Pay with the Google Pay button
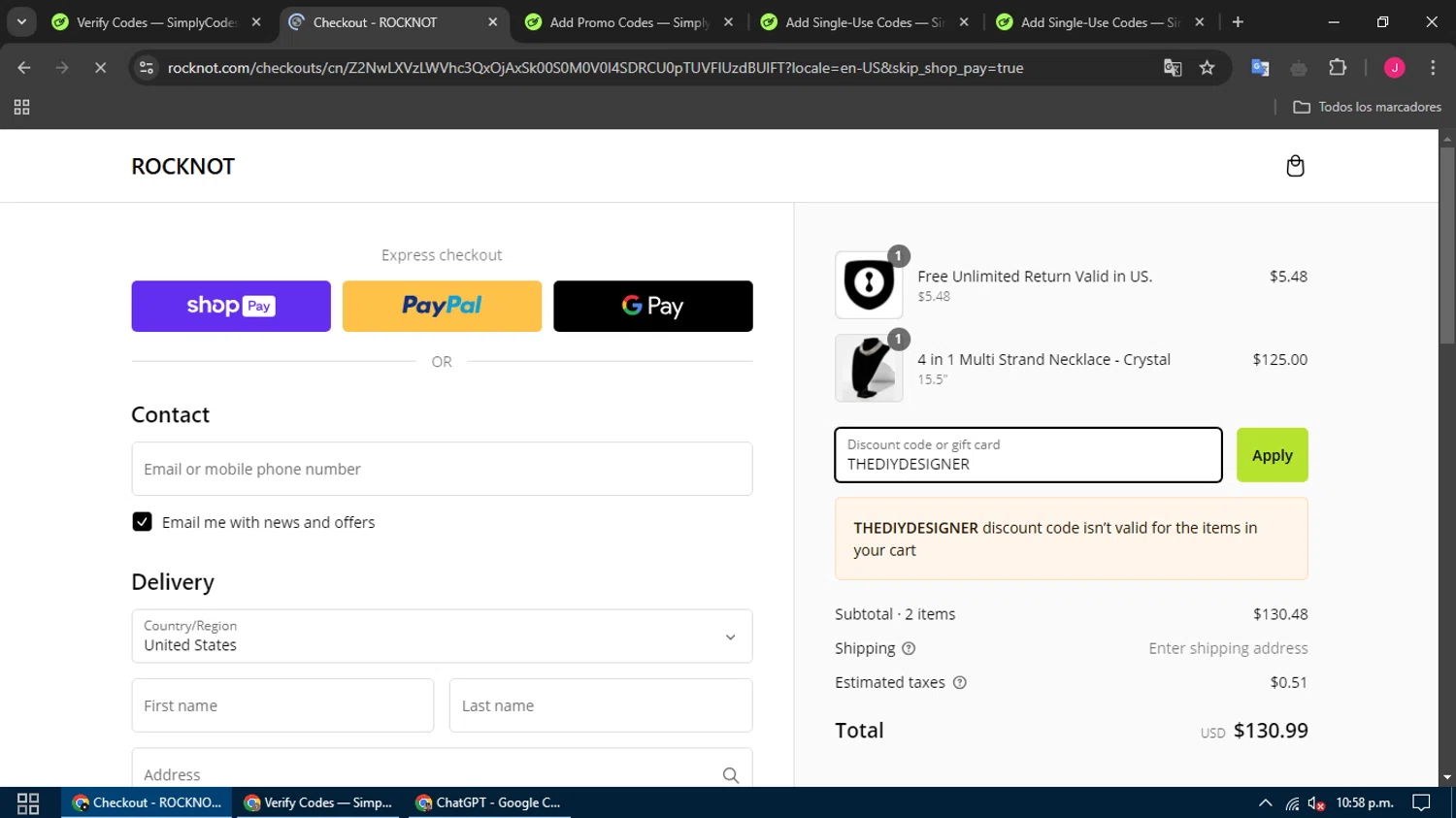Viewport: 1456px width, 818px height. tap(653, 307)
